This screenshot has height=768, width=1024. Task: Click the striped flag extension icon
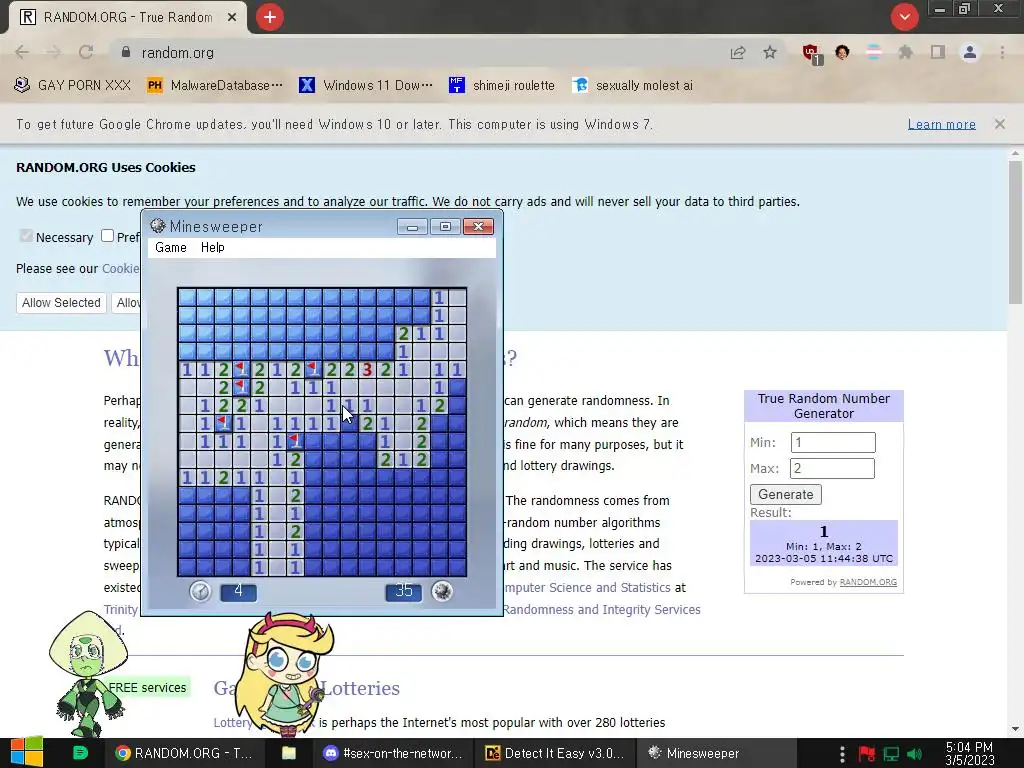[874, 52]
